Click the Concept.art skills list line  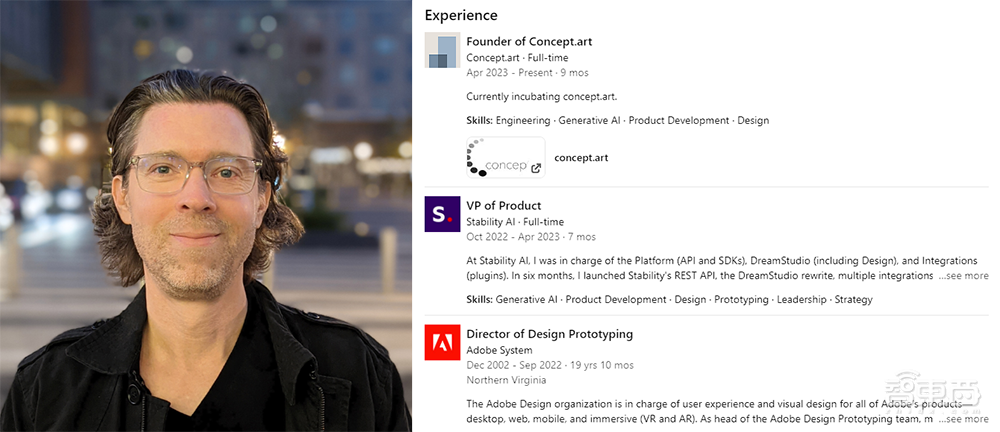click(x=617, y=121)
